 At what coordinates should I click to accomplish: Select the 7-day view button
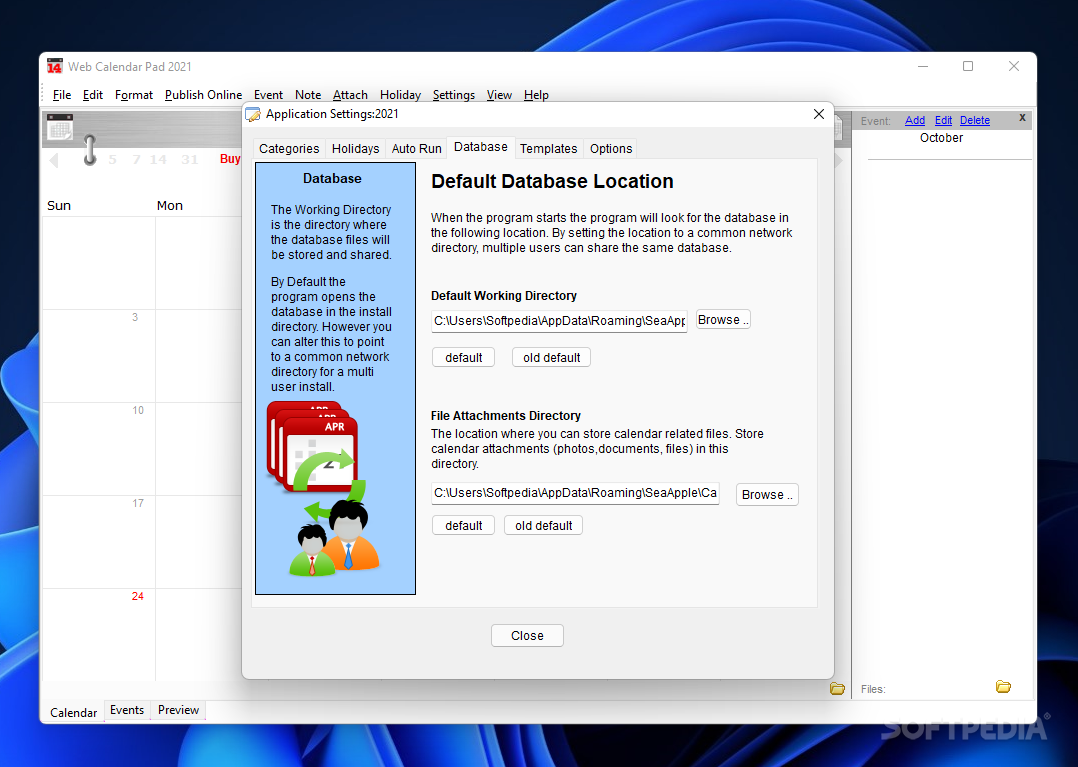[136, 159]
